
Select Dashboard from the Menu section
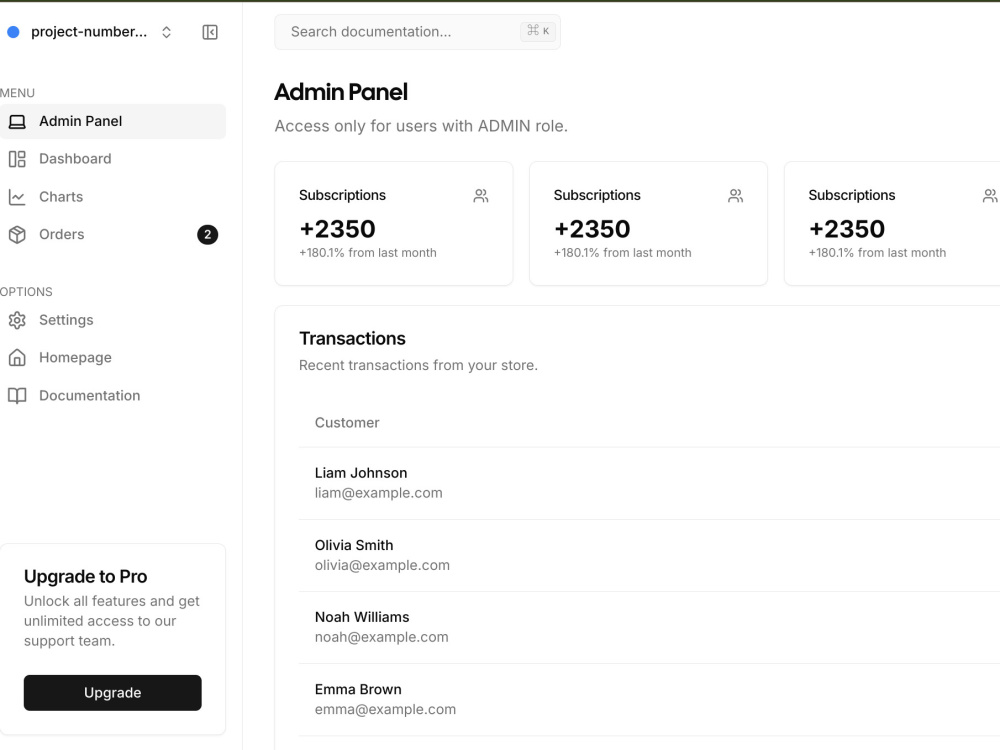tap(75, 158)
